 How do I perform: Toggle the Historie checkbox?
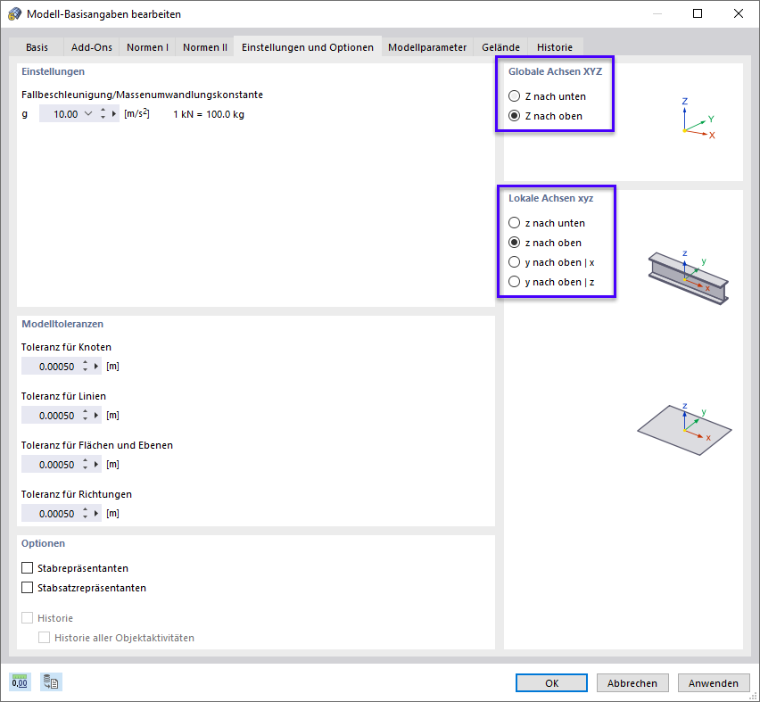tap(27, 618)
